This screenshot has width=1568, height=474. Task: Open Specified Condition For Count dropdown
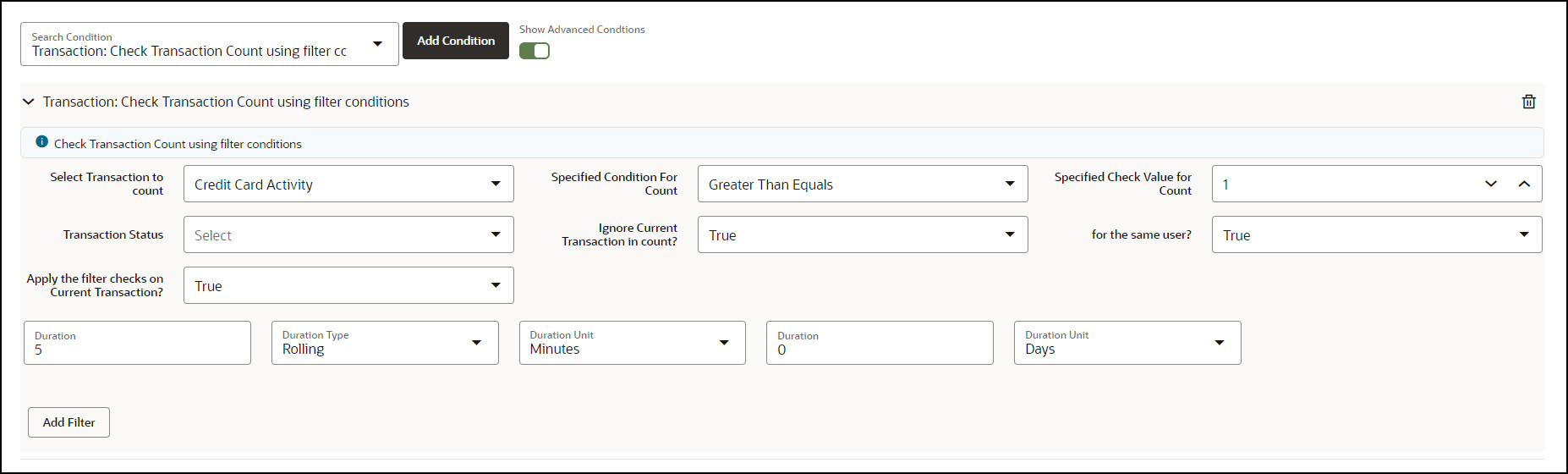pos(863,184)
